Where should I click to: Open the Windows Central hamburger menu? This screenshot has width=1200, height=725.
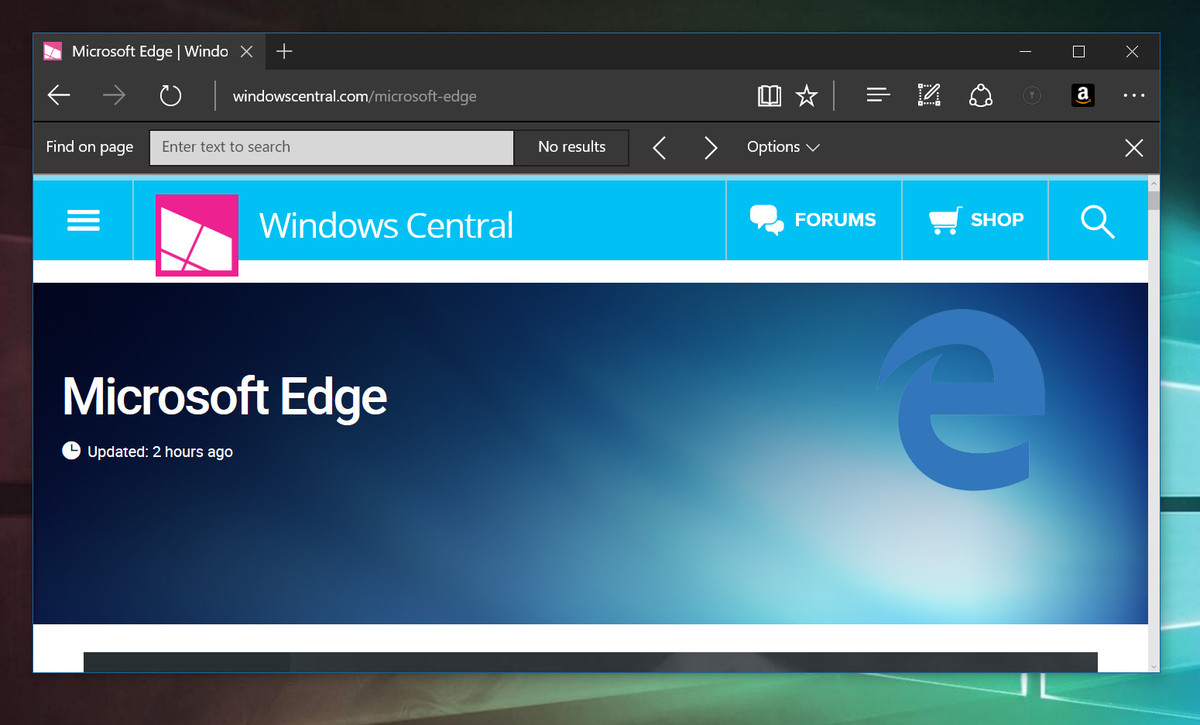83,220
